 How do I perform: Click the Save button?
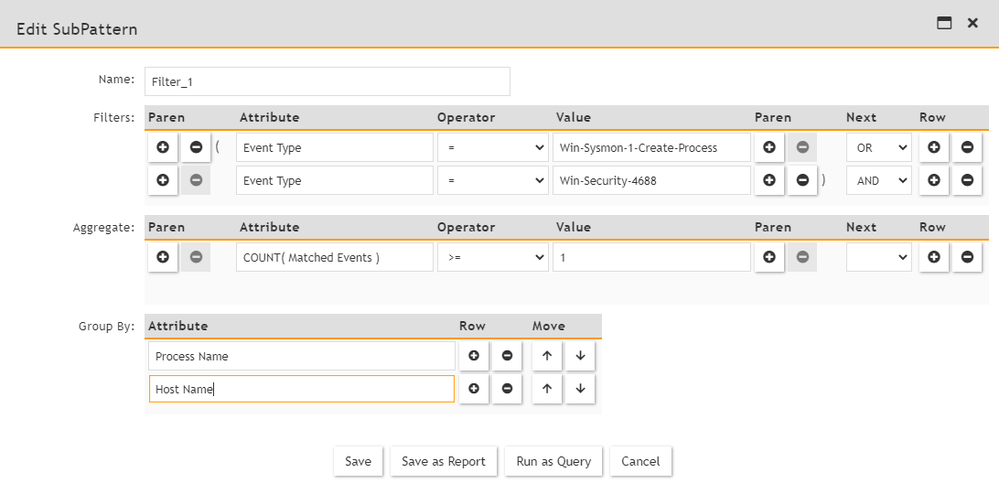point(358,461)
